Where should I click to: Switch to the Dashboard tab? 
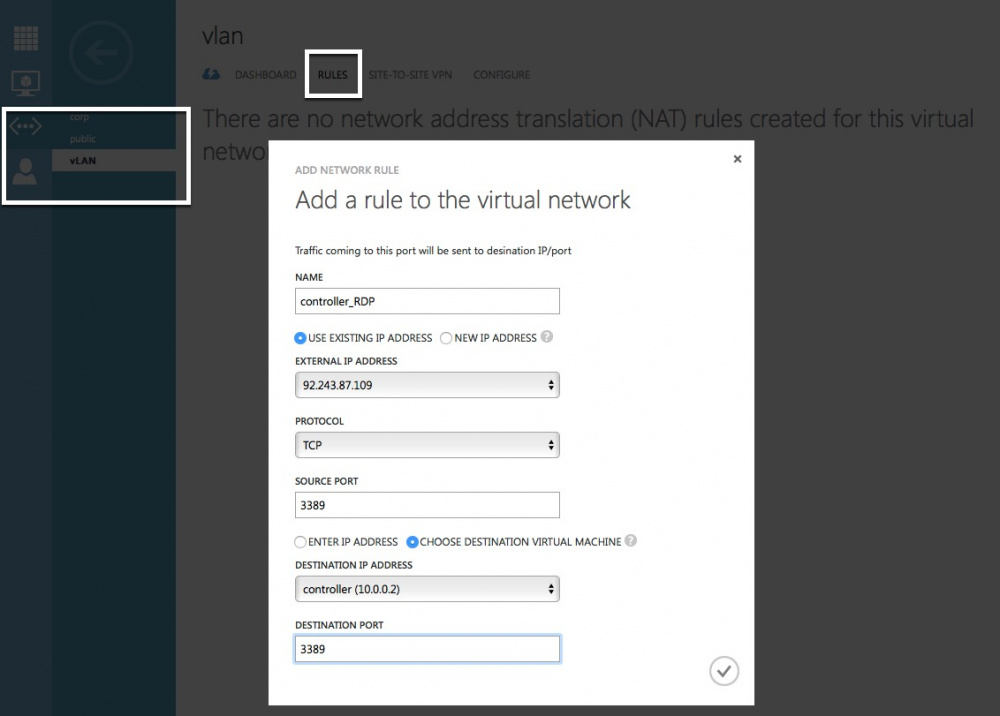tap(265, 75)
